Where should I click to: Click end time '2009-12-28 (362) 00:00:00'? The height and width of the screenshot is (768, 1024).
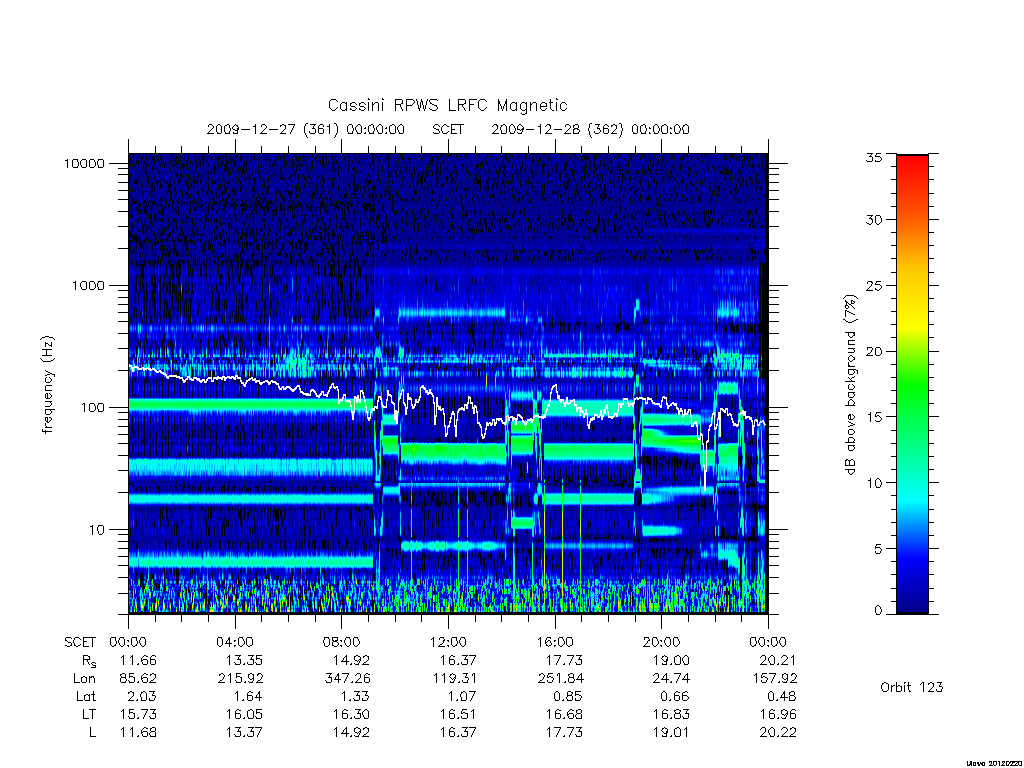tap(590, 129)
